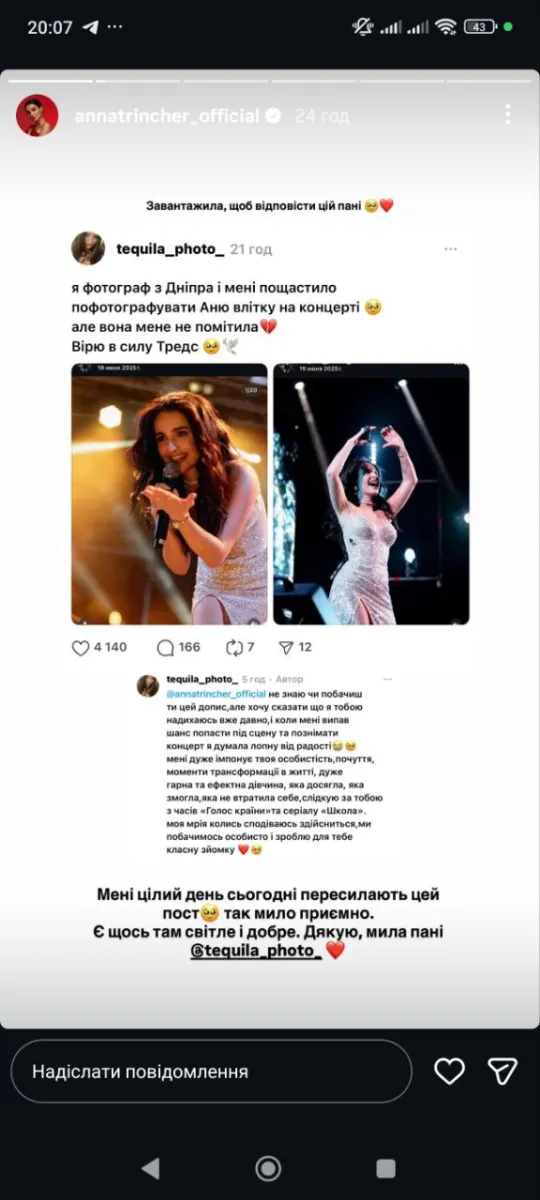Focus the Надіслати повідомлення message field
Viewport: 540px width, 1200px height.
click(211, 1071)
